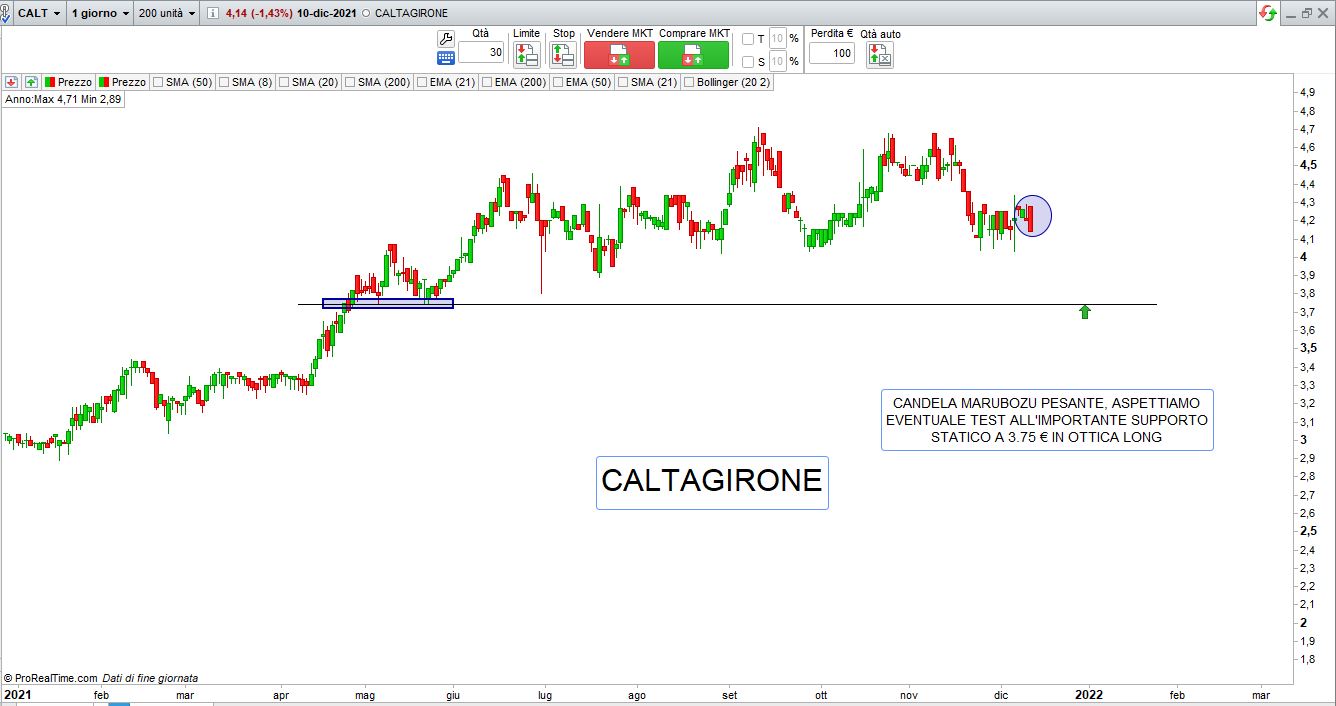This screenshot has height=706, width=1336.
Task: Open the blue keyboard shortcuts icon
Action: [x=446, y=58]
